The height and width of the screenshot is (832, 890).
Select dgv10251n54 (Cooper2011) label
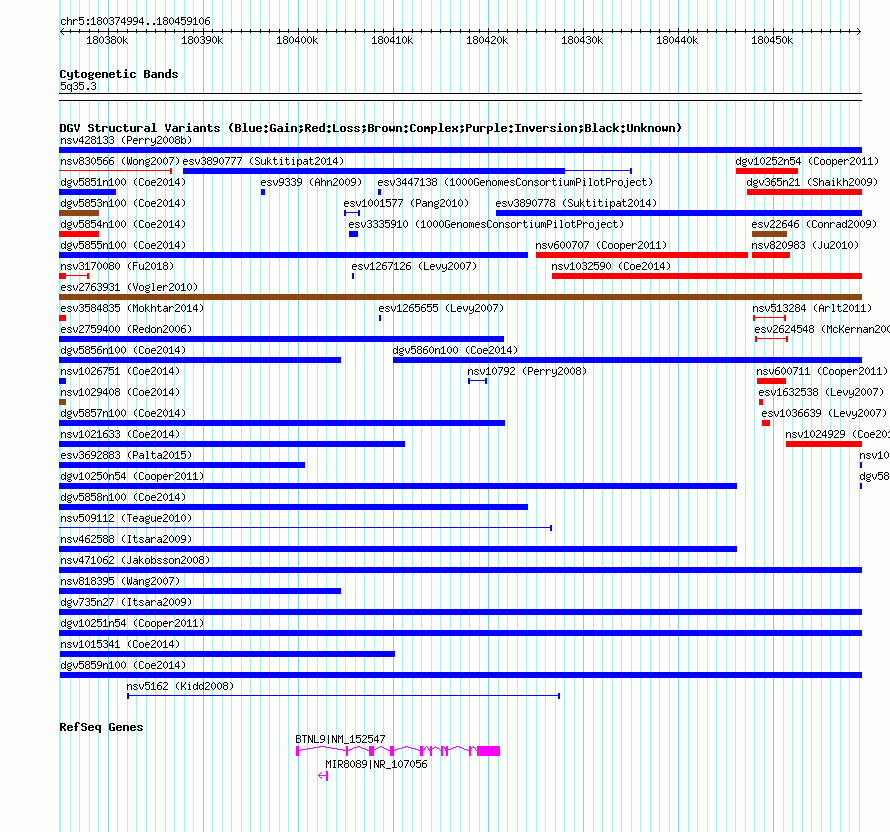coord(132,623)
